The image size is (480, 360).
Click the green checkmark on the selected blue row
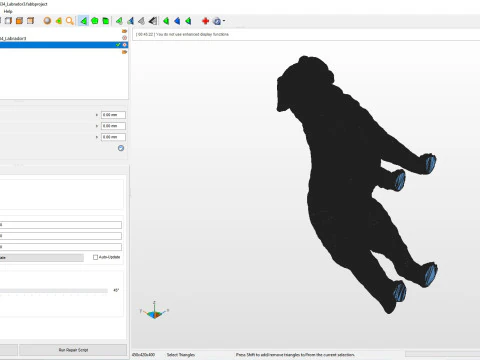(x=118, y=45)
